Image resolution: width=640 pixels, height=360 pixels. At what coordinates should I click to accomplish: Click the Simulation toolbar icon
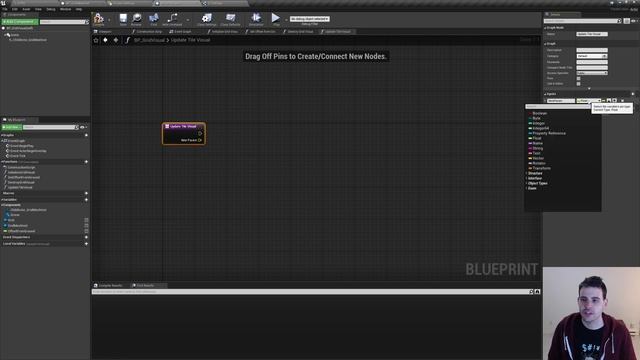(x=256, y=19)
